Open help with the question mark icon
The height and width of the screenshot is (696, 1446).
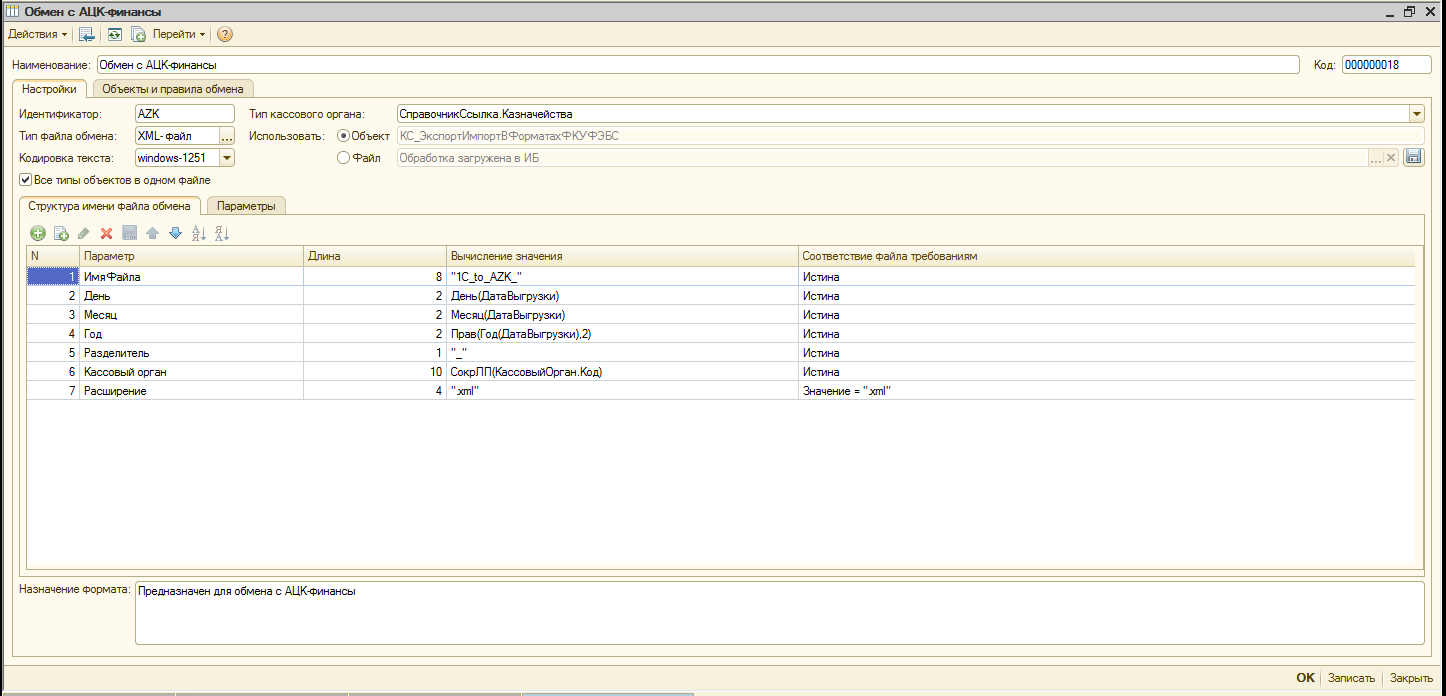(225, 34)
